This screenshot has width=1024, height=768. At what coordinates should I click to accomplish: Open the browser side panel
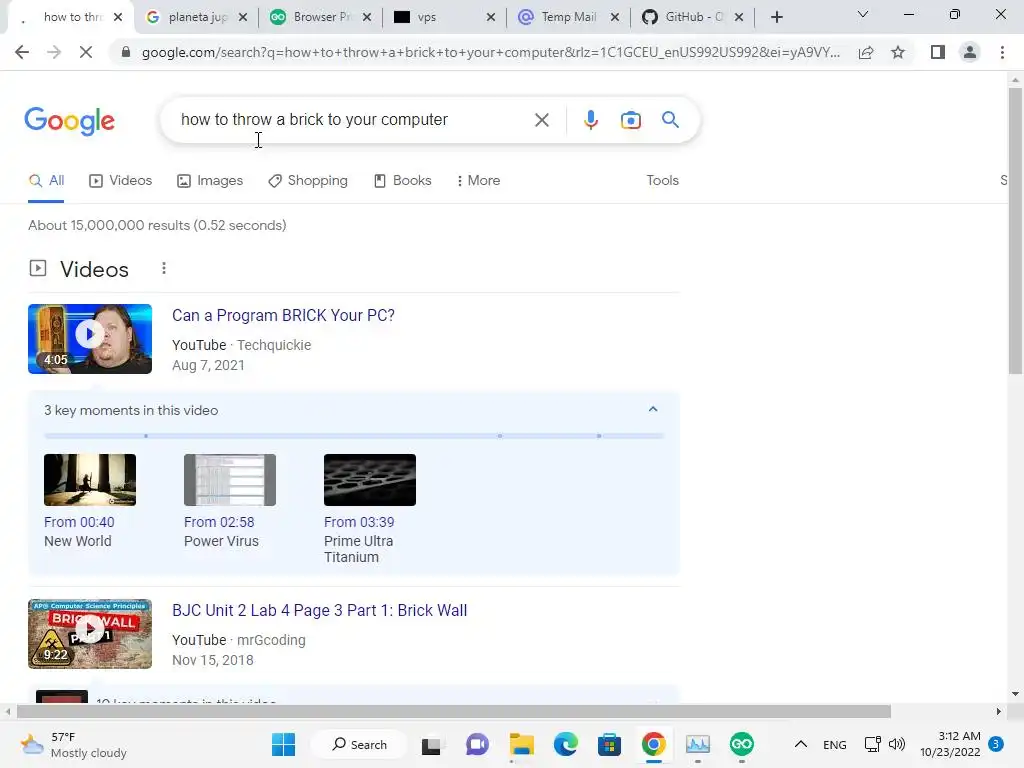[938, 52]
